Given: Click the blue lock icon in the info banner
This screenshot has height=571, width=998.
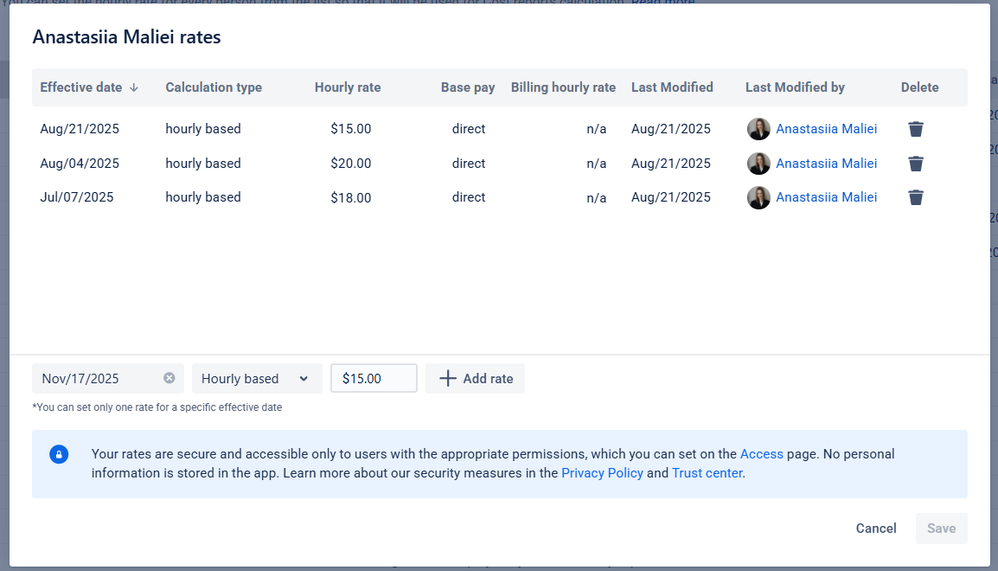Looking at the screenshot, I should pyautogui.click(x=59, y=454).
